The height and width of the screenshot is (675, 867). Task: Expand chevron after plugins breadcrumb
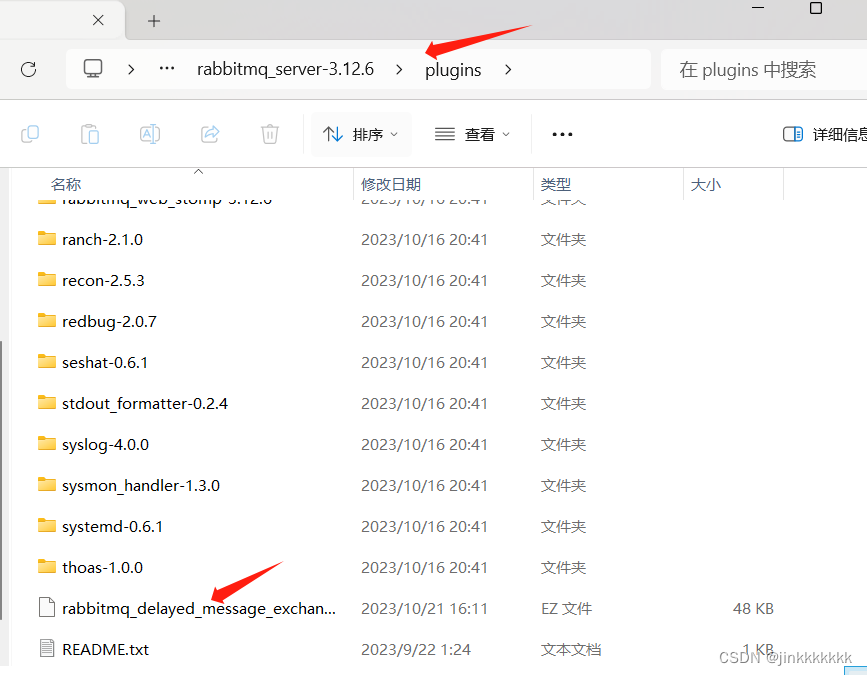coord(508,70)
